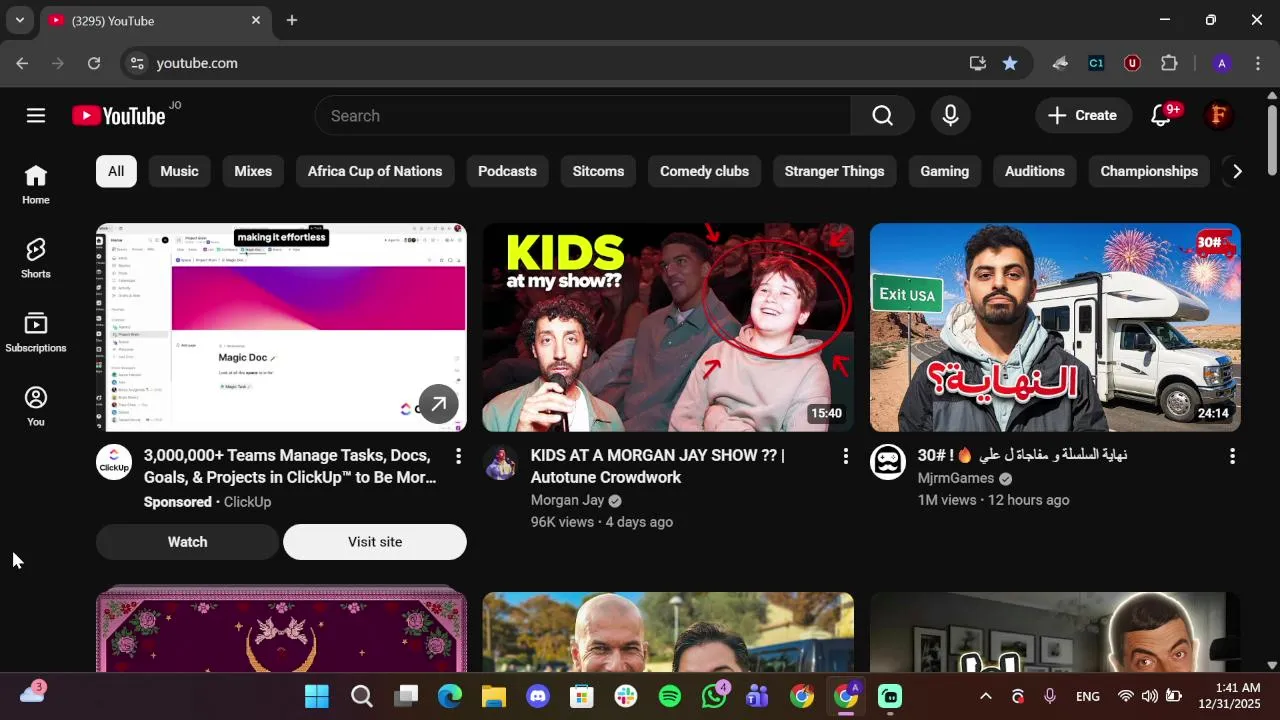Viewport: 1280px width, 720px height.
Task: Open the ClickUp ad thumbnail
Action: [281, 327]
